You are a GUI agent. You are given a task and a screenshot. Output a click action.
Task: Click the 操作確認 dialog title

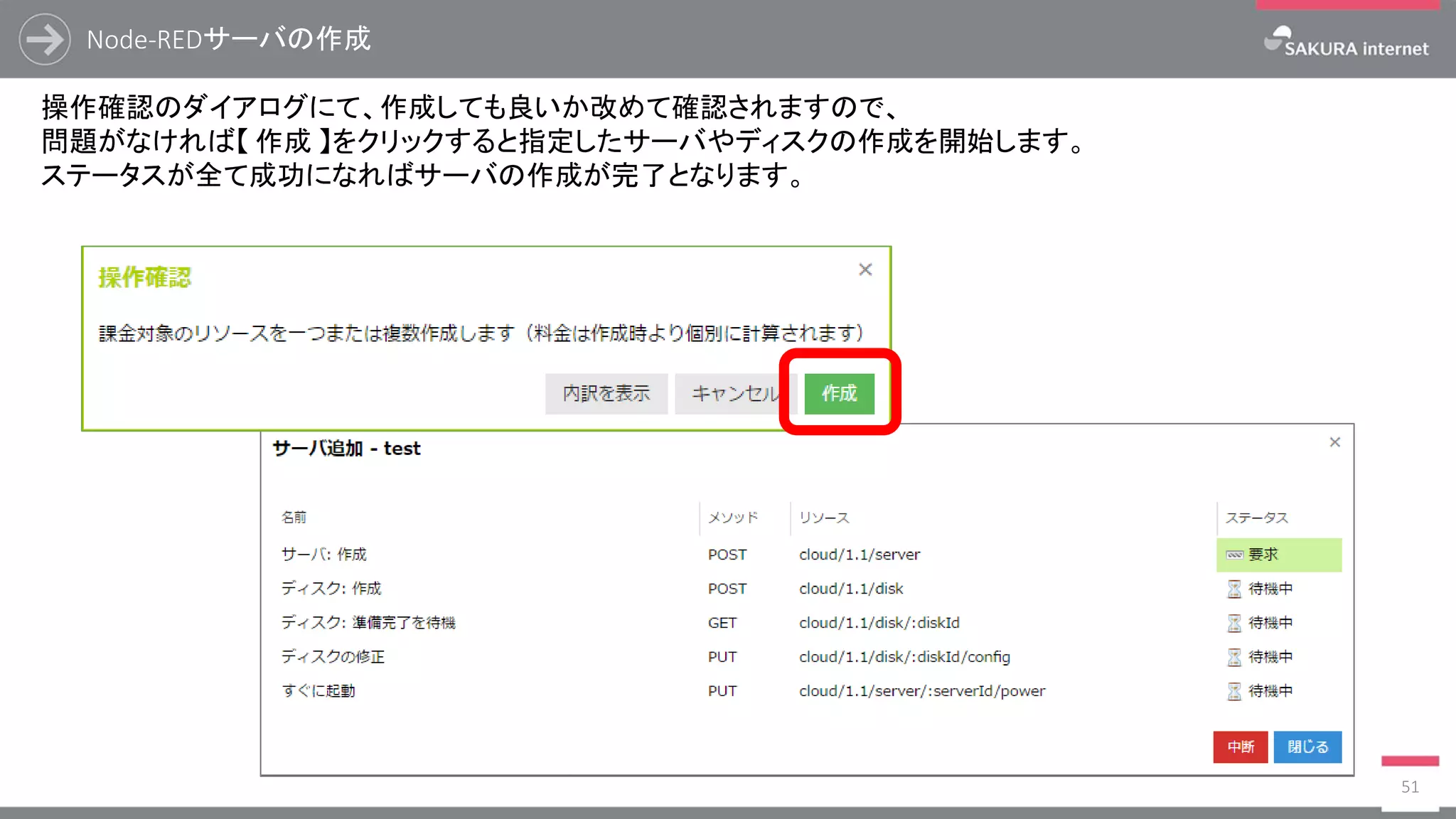(145, 277)
